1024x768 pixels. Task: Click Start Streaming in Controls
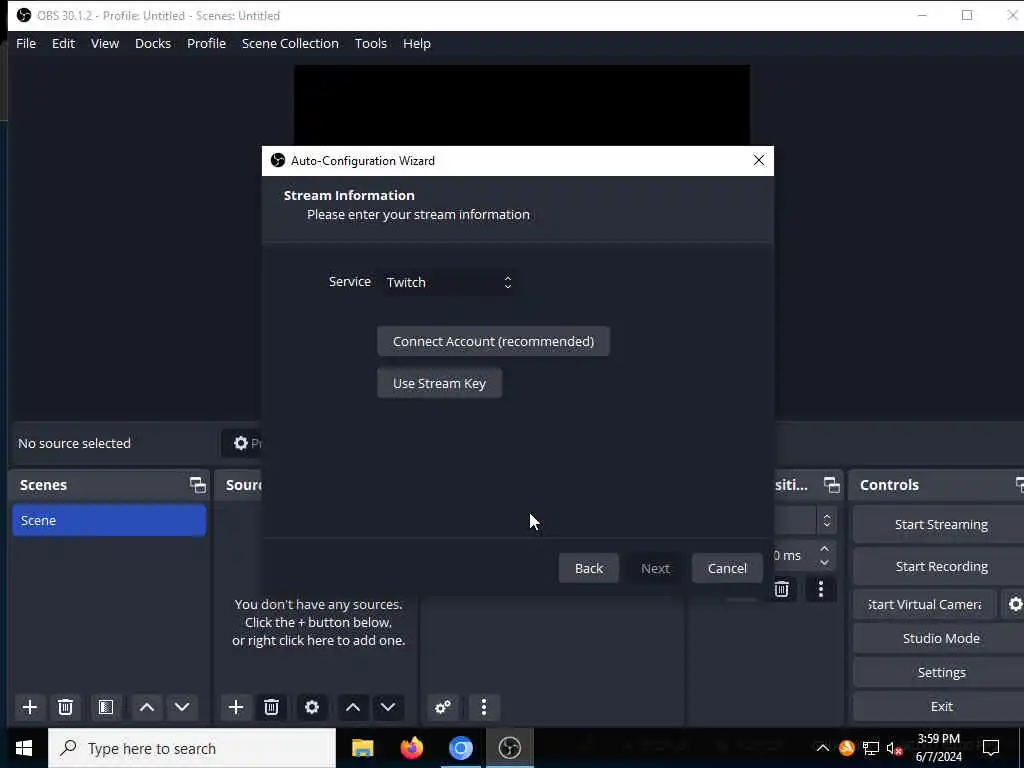940,524
